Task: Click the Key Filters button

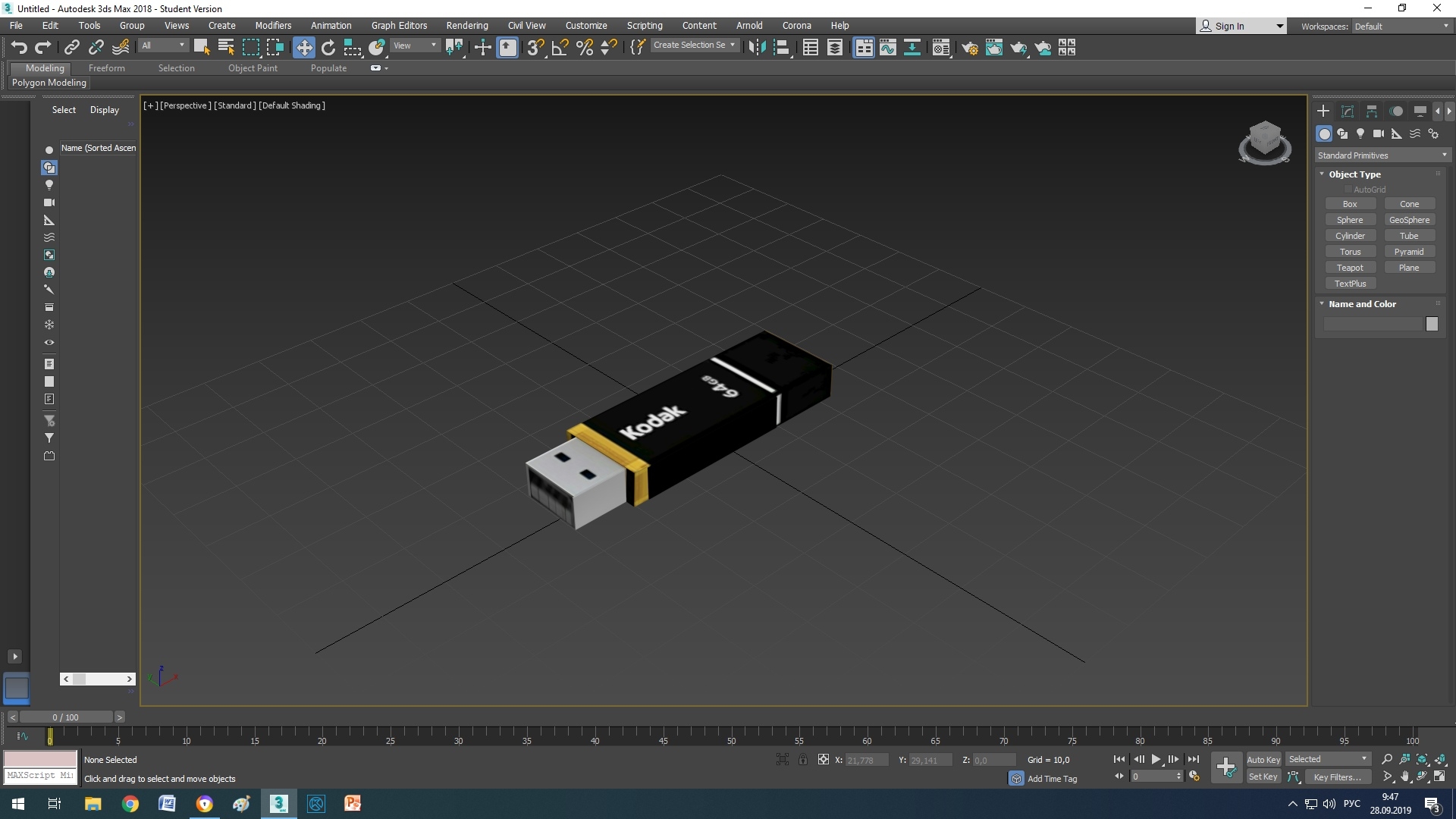Action: point(1337,777)
